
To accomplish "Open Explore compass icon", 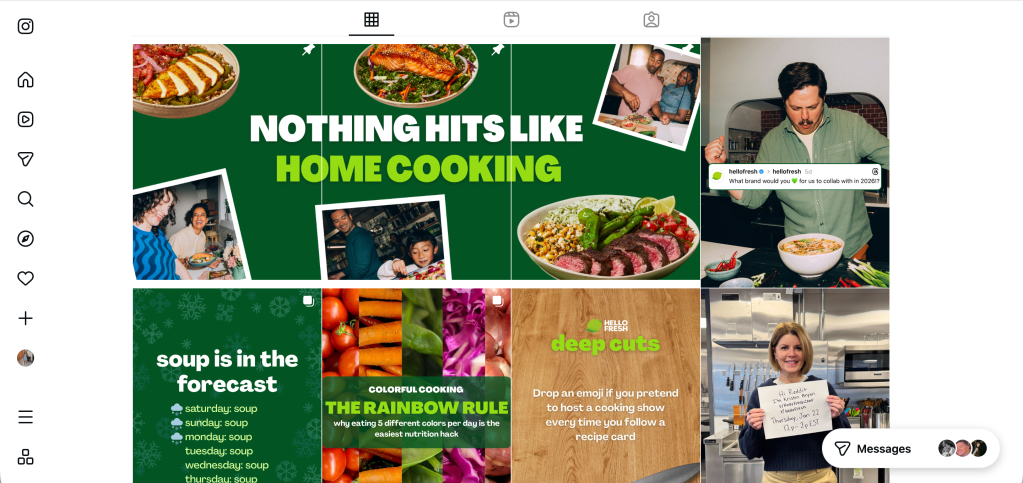I will (x=25, y=239).
